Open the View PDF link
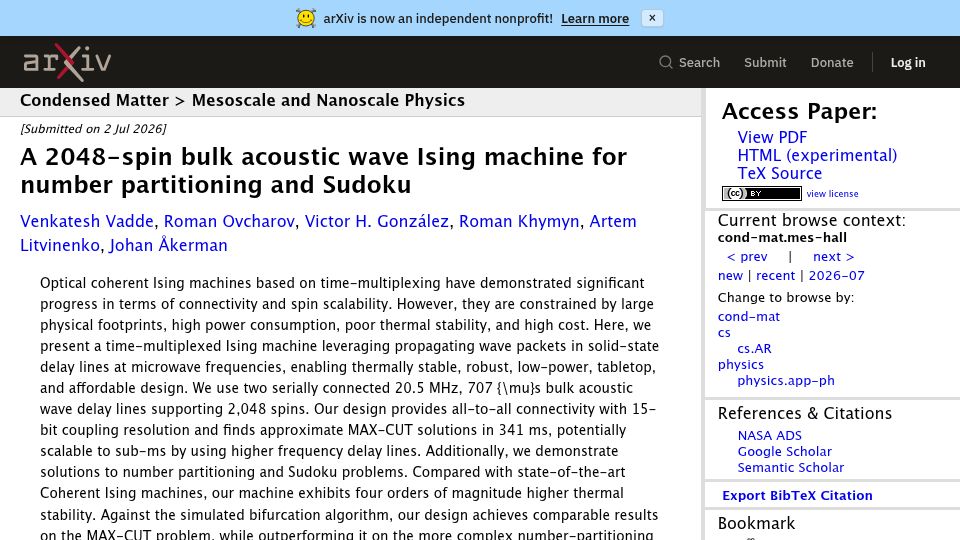This screenshot has width=960, height=540. (771, 137)
